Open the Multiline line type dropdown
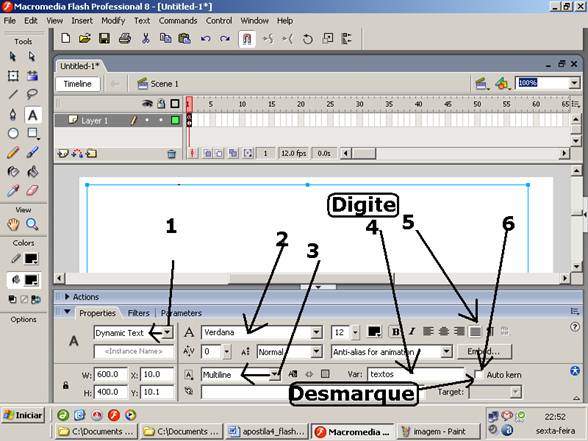 (275, 374)
